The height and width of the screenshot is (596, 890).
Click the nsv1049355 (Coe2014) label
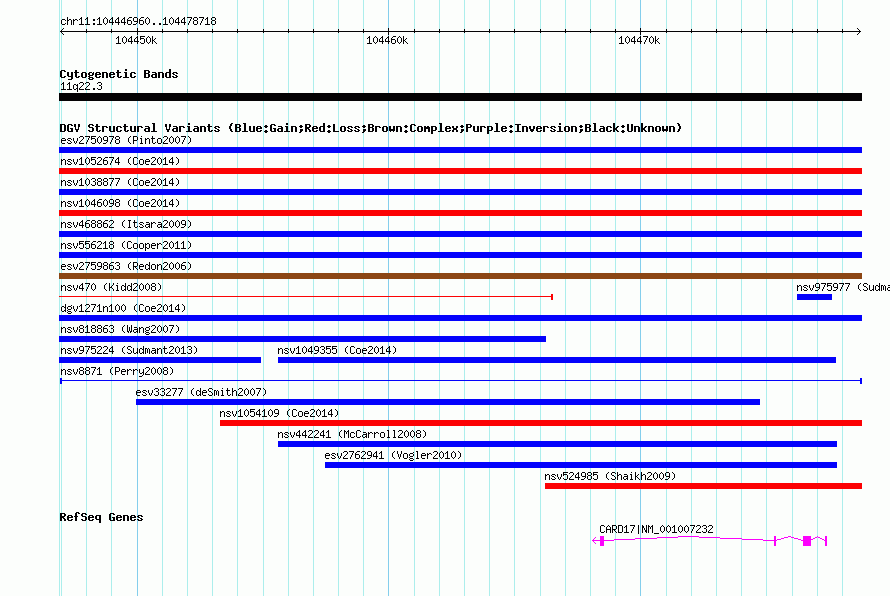click(337, 350)
